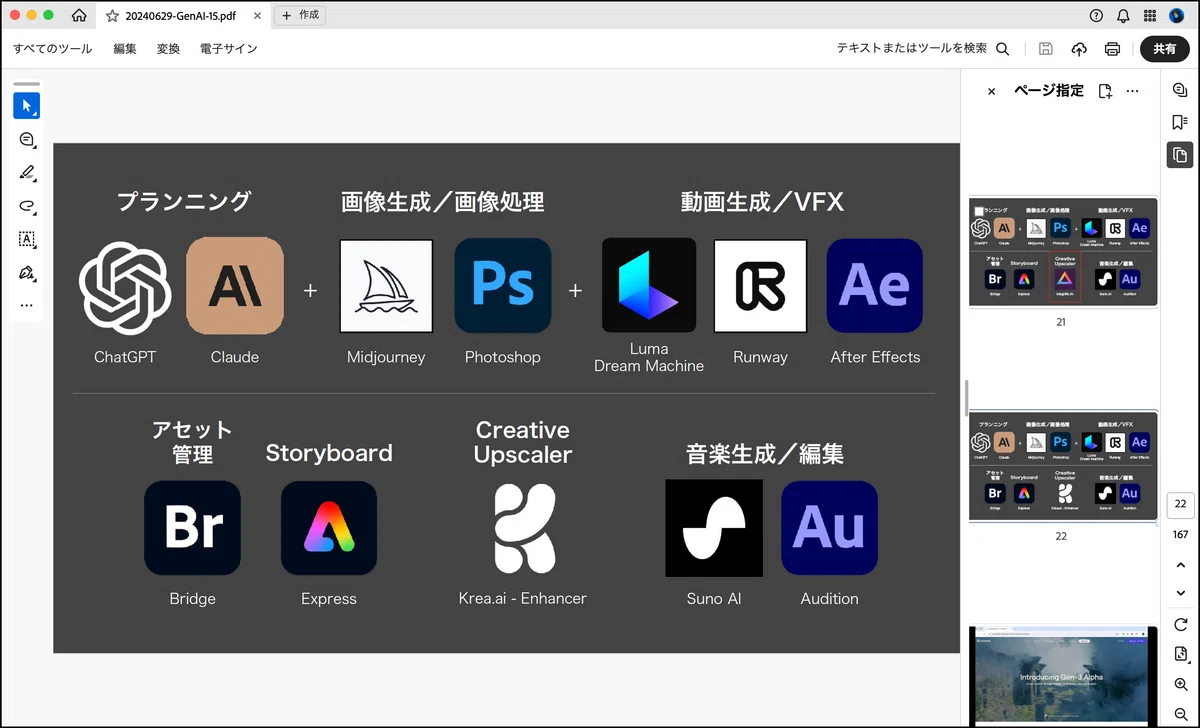The width and height of the screenshot is (1200, 728).
Task: Open the 編集 menu
Action: pos(125,49)
